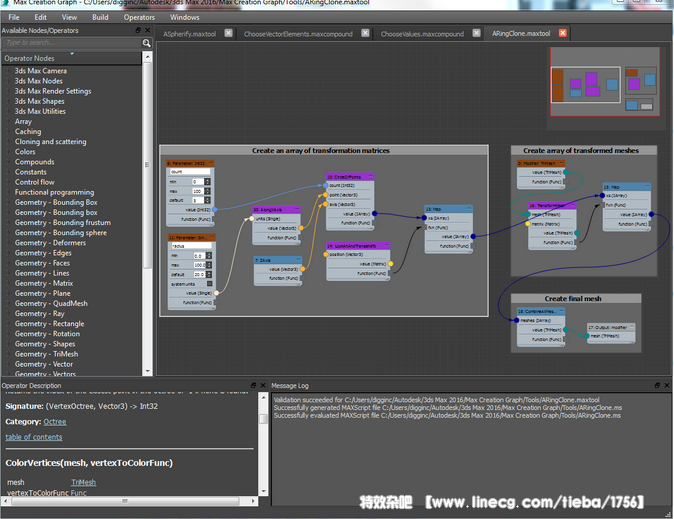Click the Operator Description vertical scrollbar thumb
Screen dimensions: 674x519
click(x=263, y=418)
